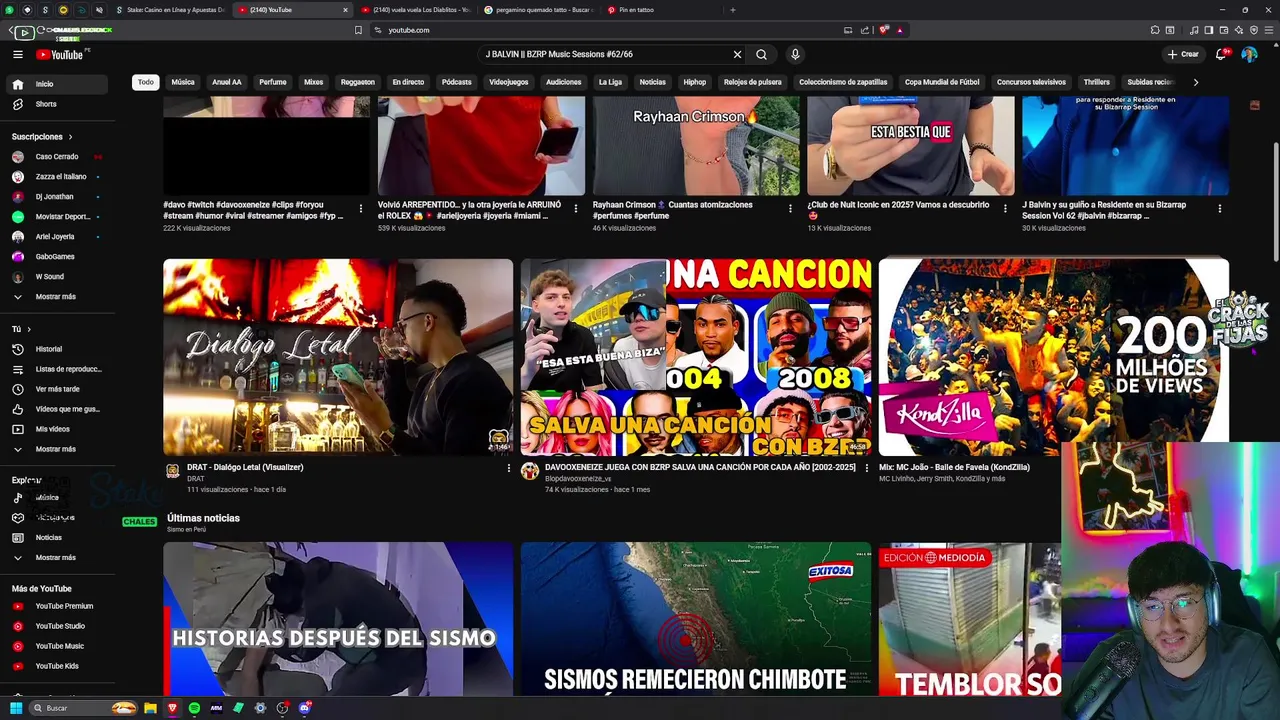Open Historias después del sismo news video
This screenshot has width=1280, height=720.
pyautogui.click(x=338, y=619)
